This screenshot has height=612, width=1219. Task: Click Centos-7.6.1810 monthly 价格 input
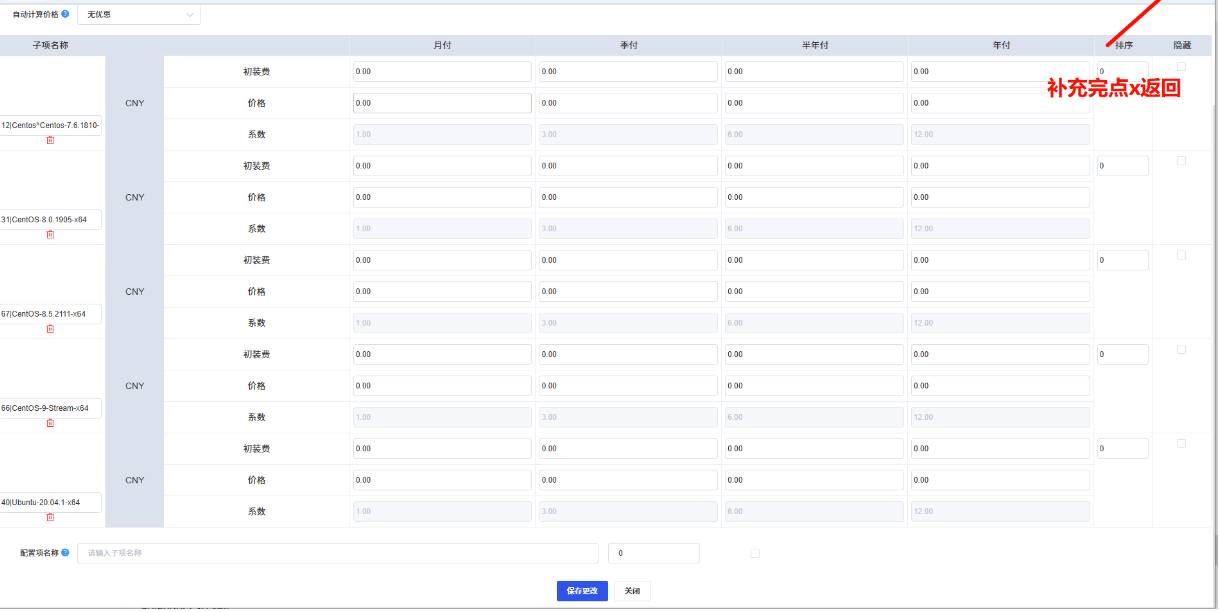442,103
